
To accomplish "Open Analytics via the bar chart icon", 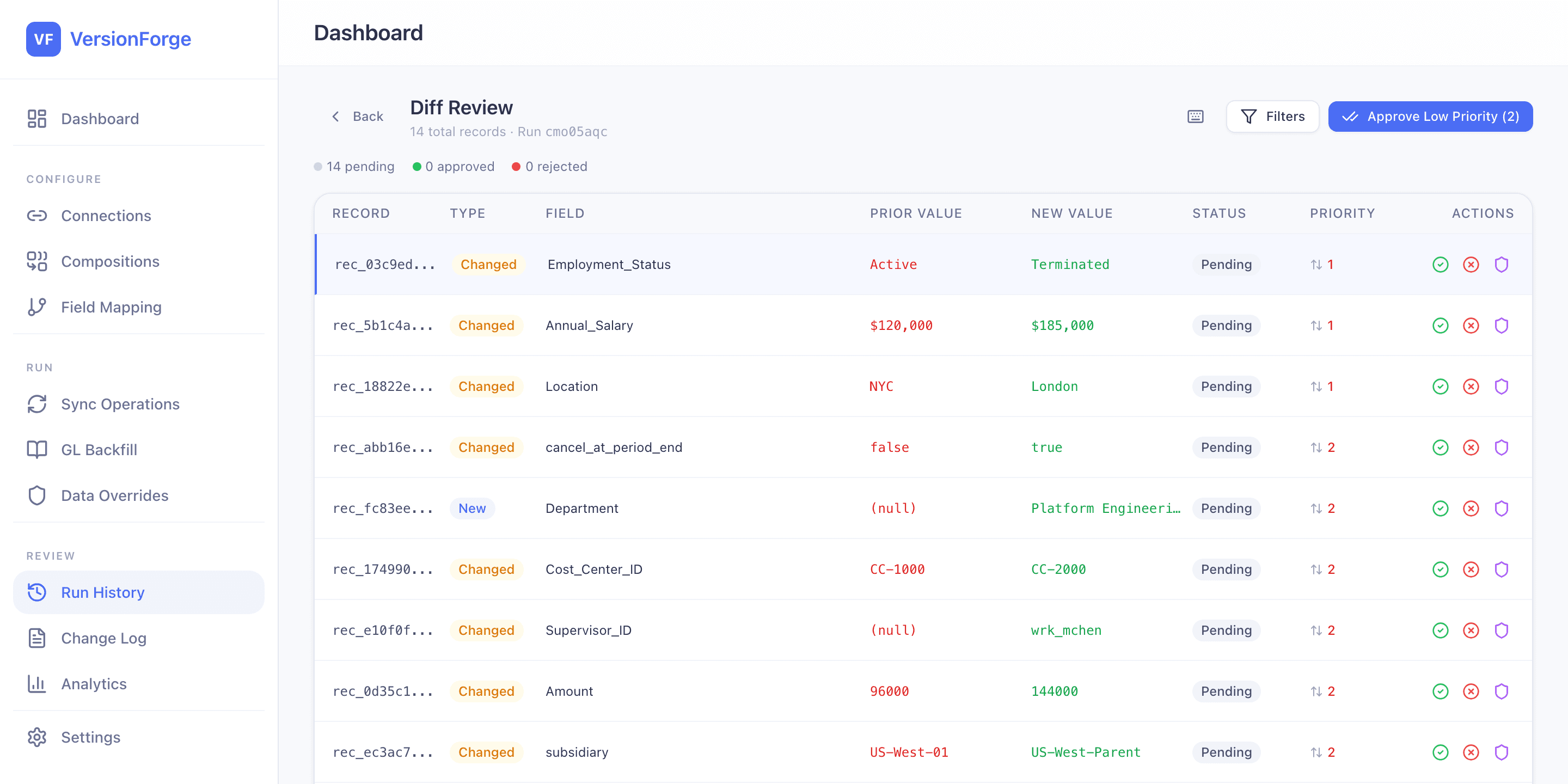I will pos(37,684).
